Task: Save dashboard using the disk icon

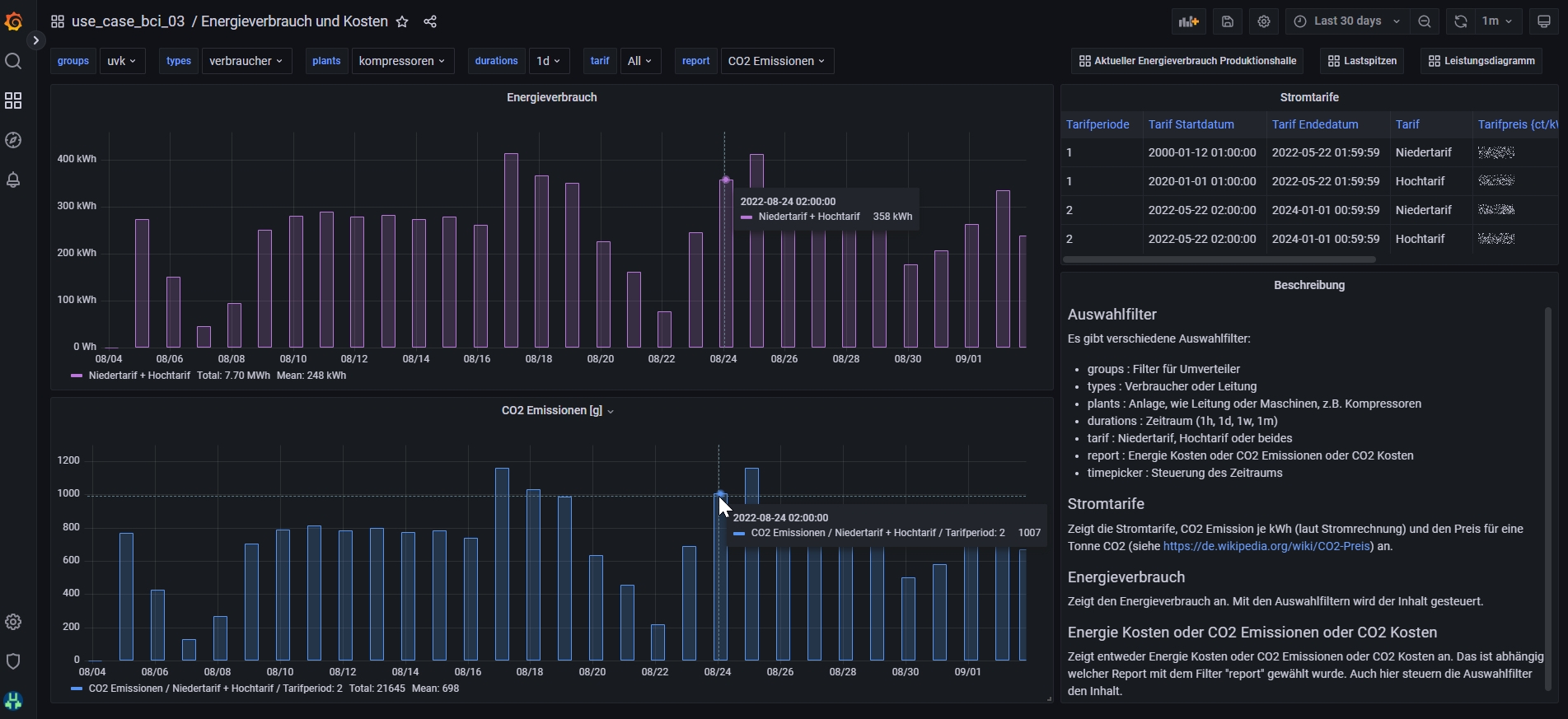Action: pos(1228,21)
